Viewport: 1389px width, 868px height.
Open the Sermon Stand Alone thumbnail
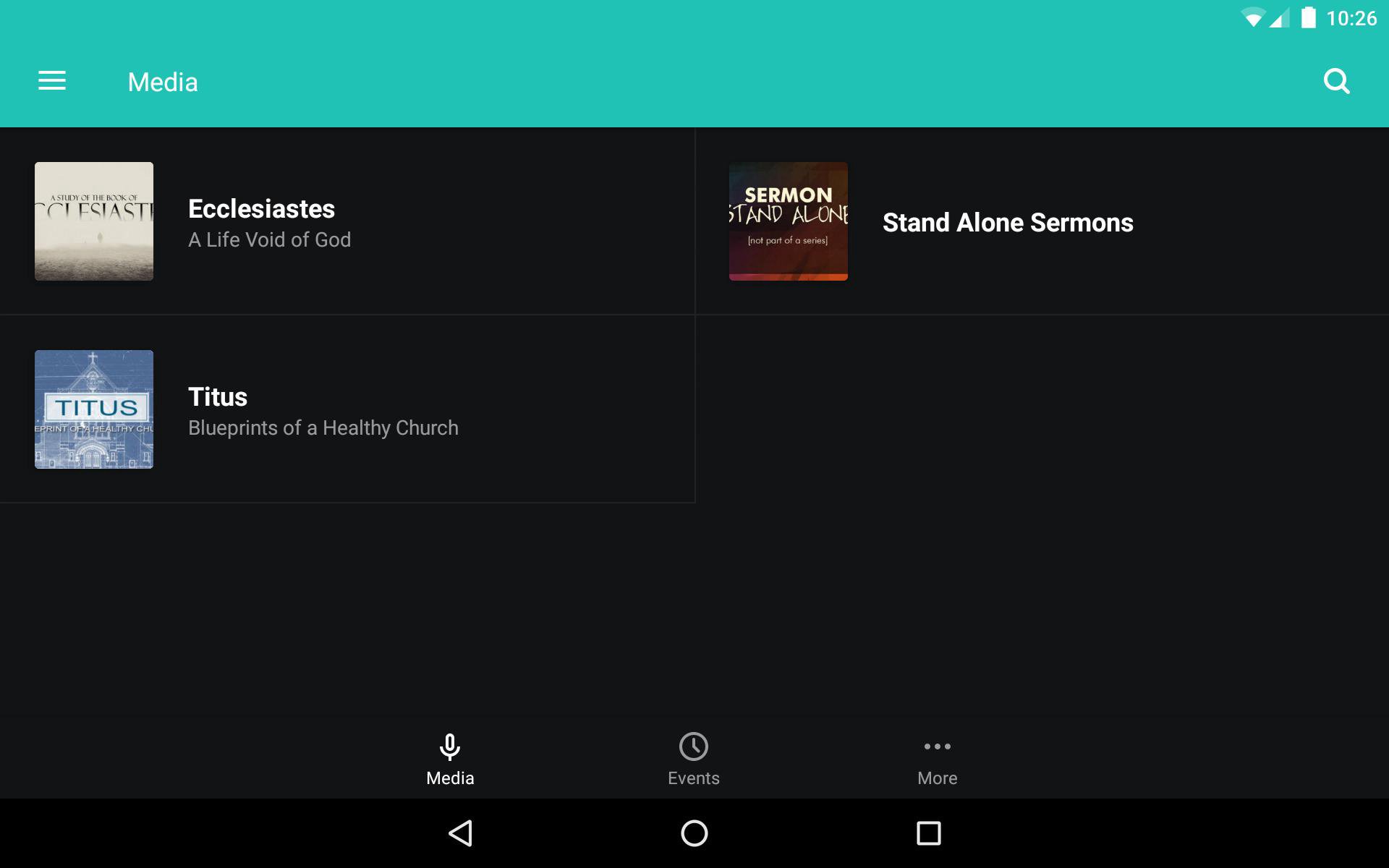click(789, 221)
